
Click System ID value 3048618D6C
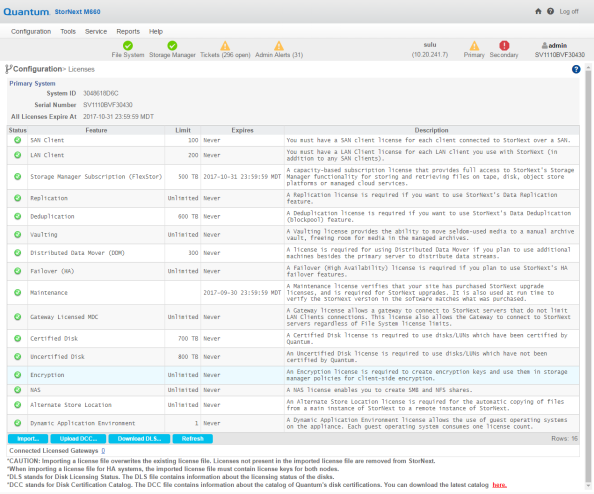[x=100, y=93]
